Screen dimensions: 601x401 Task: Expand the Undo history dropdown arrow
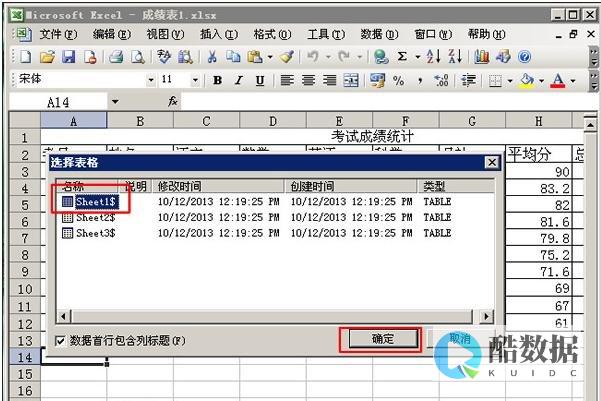pos(328,57)
